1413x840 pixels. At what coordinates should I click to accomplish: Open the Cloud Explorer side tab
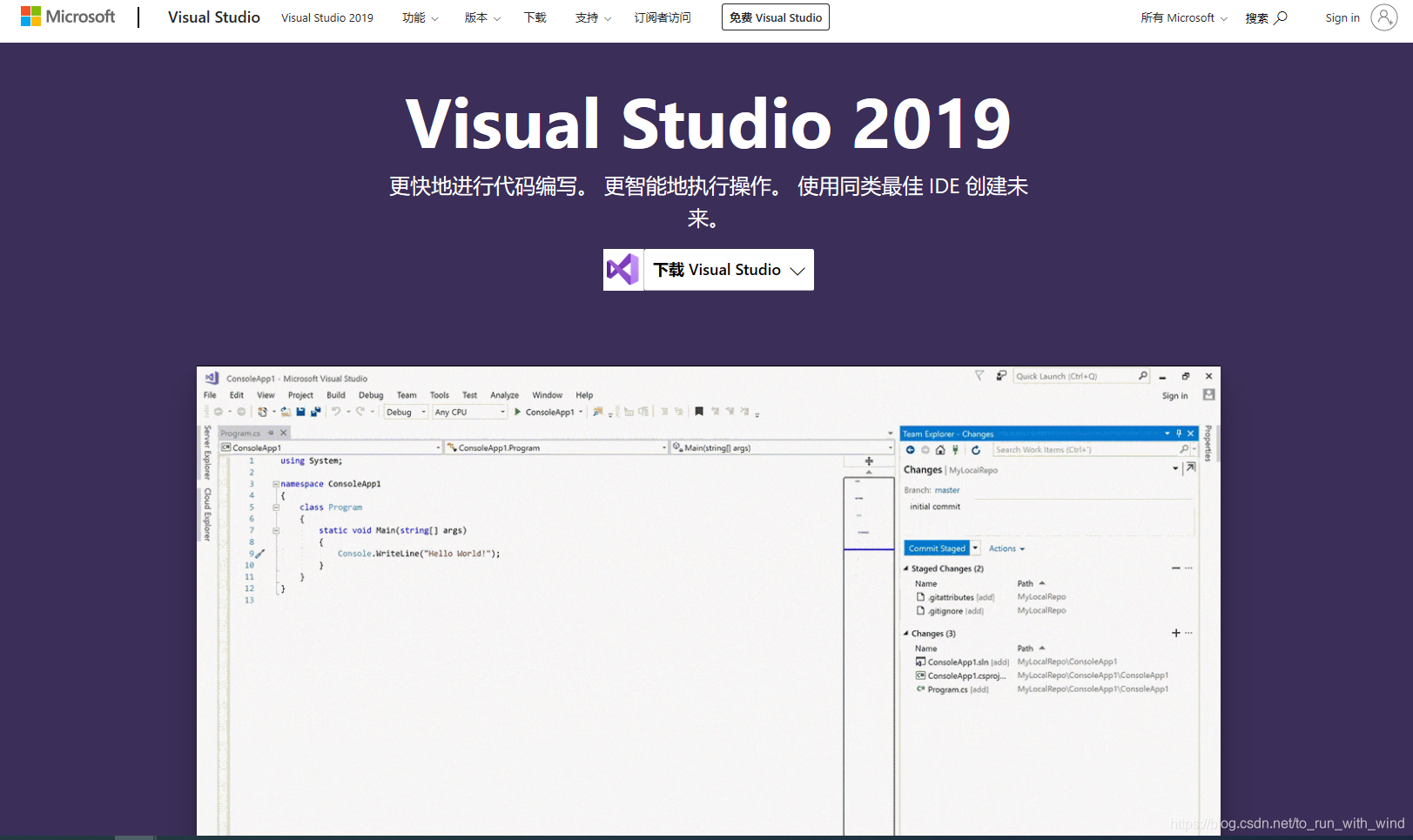[207, 514]
